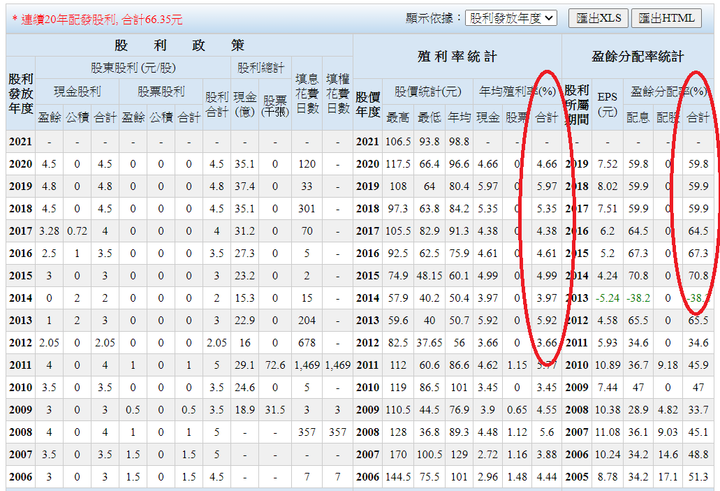Click the 678 dividend fill days cell
The image size is (720, 491).
[x=307, y=343]
